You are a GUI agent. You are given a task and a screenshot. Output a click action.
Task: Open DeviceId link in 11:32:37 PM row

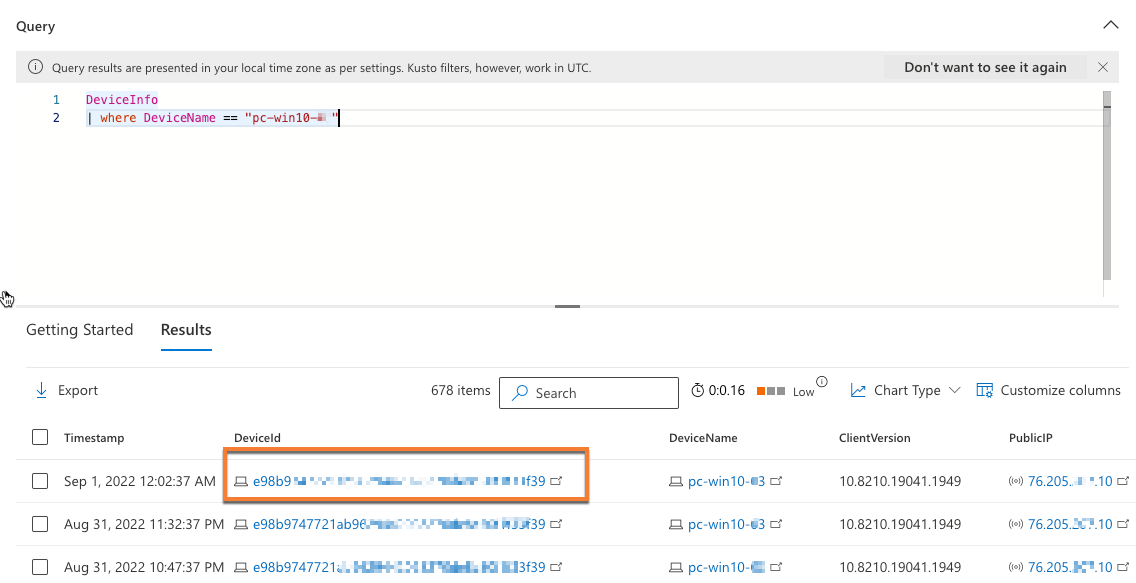click(398, 524)
